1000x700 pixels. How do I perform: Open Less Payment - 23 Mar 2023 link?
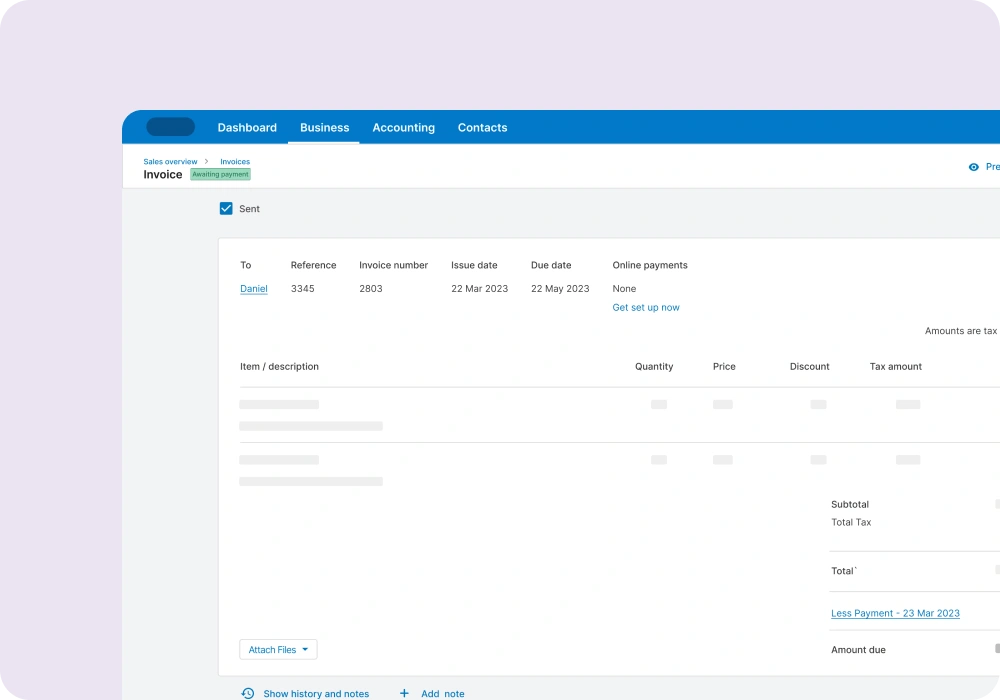pos(895,613)
